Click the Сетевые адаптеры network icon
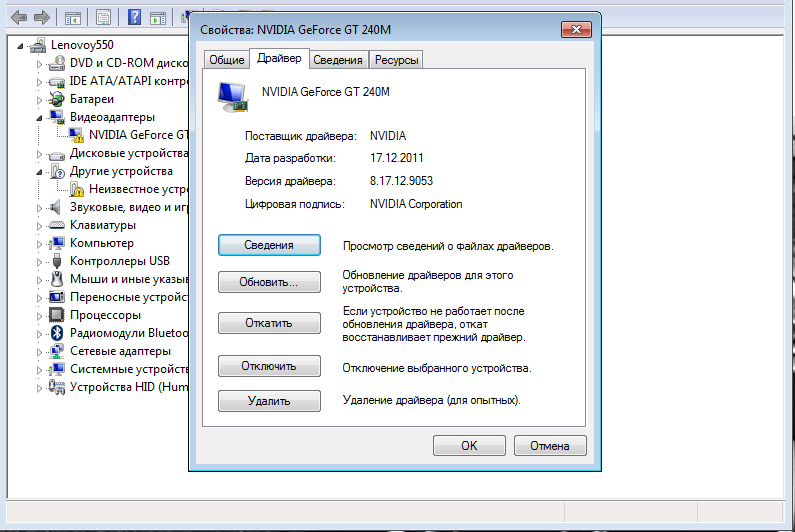 coord(57,351)
